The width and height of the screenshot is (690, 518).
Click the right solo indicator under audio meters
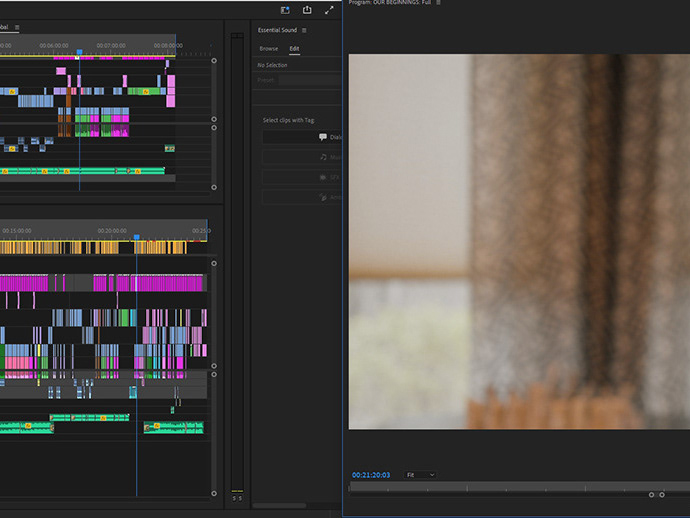tap(240, 498)
